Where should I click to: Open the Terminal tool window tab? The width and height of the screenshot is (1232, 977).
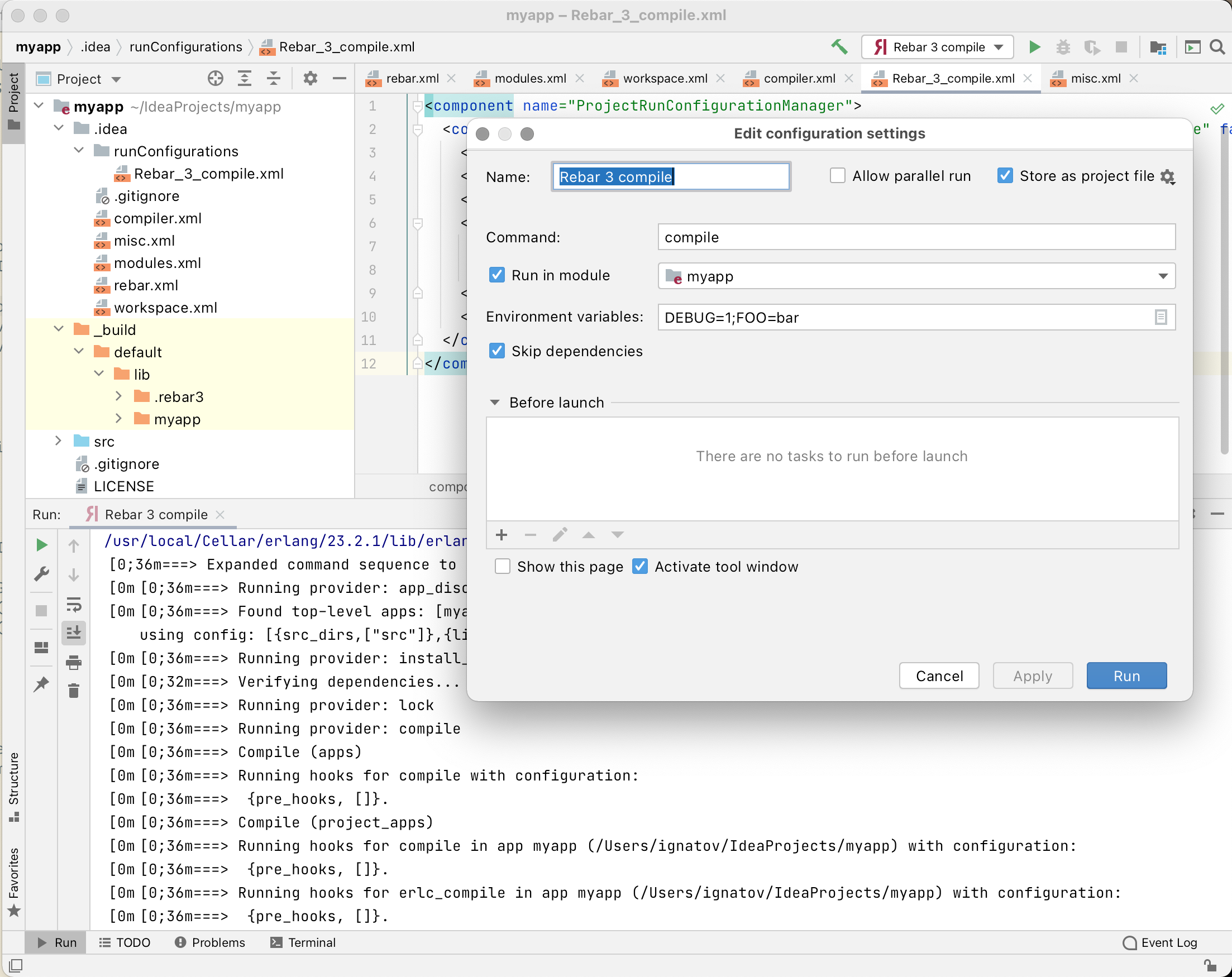303,942
